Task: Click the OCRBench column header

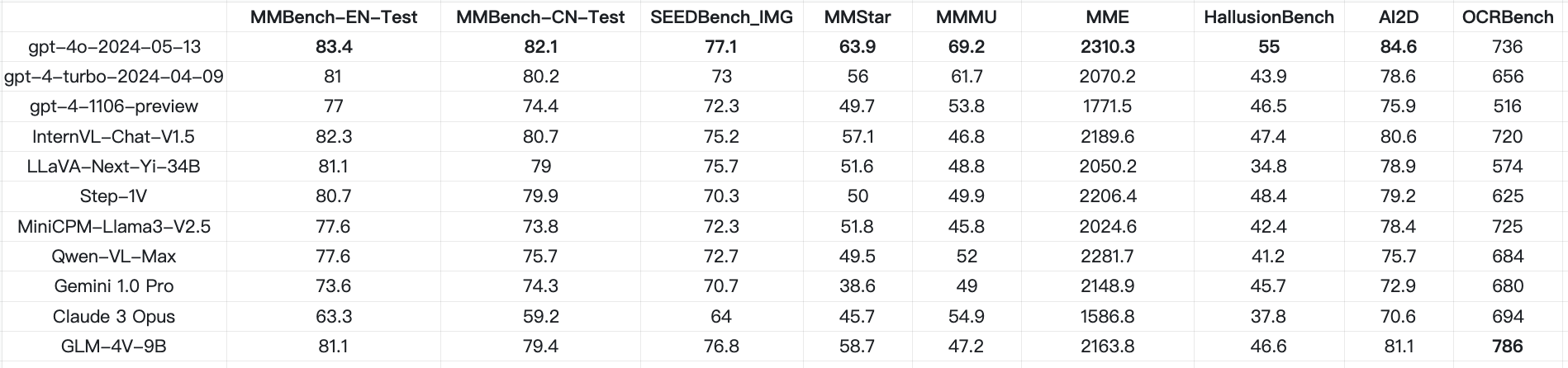Action: point(1507,17)
